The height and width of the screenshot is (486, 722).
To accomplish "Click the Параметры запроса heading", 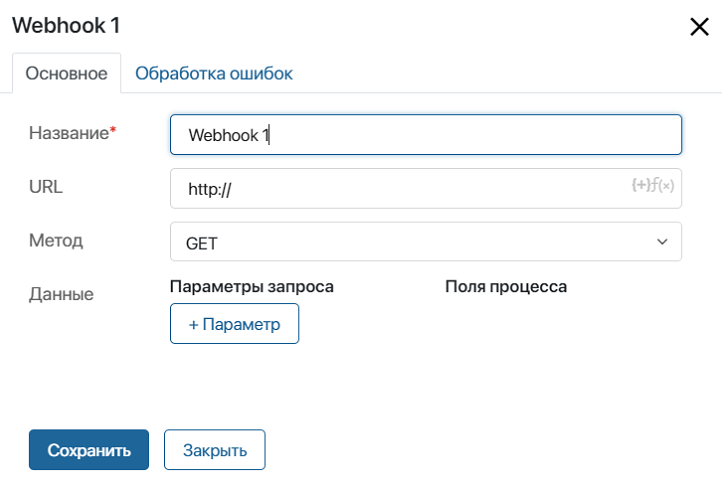I will [251, 287].
